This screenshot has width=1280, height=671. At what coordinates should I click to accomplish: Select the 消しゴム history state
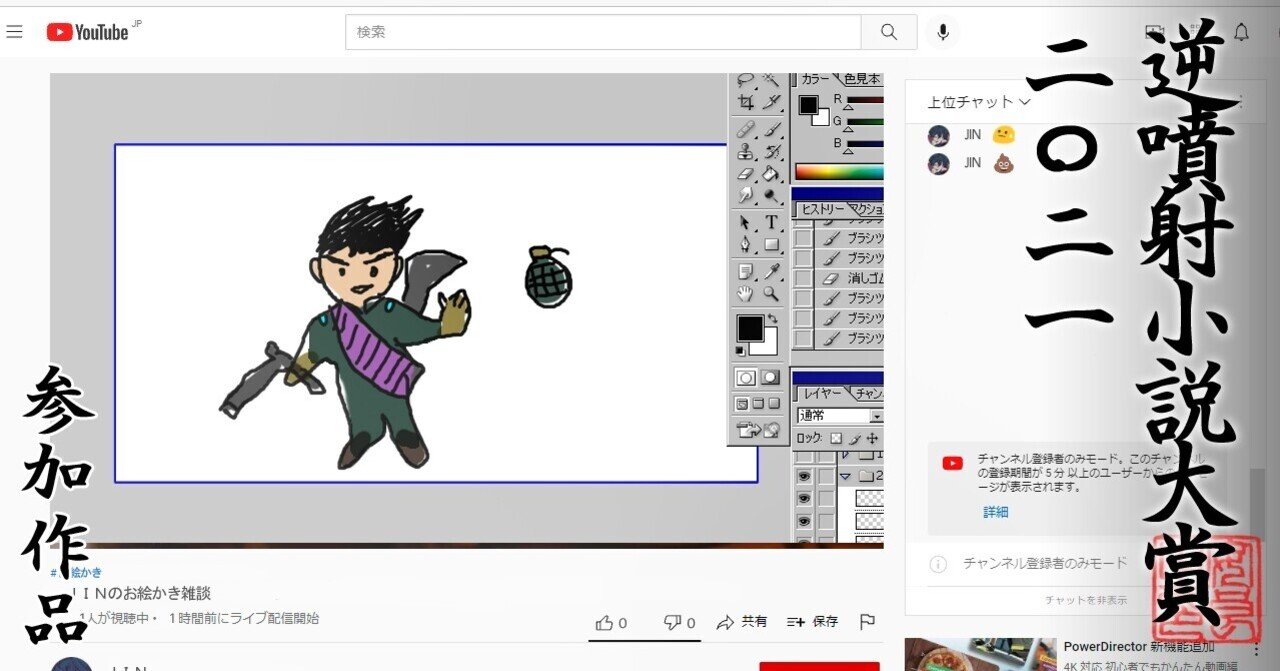[850, 278]
